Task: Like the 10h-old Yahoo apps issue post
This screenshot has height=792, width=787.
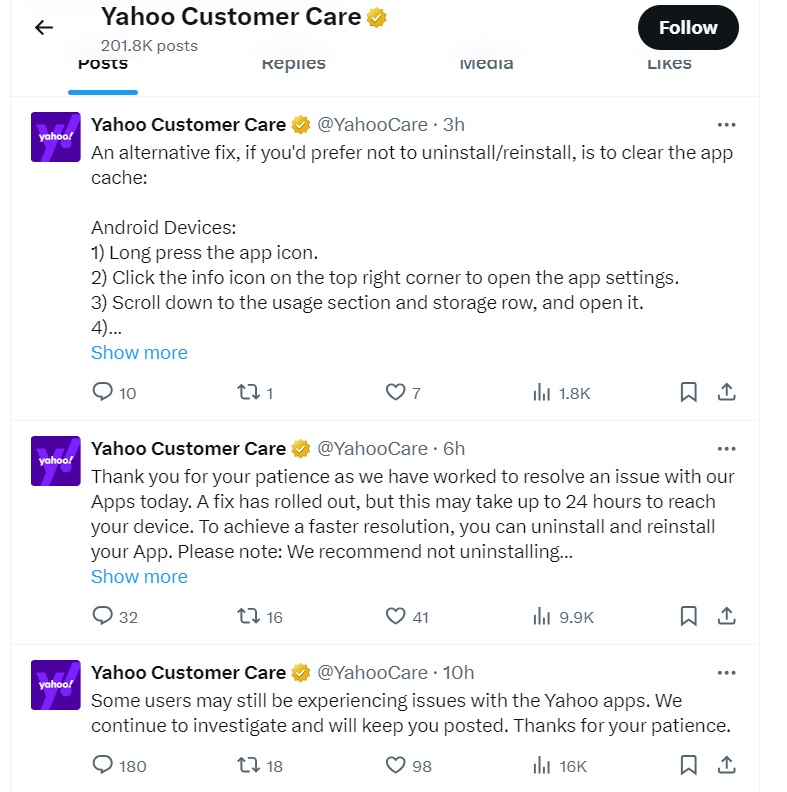Action: coord(396,766)
